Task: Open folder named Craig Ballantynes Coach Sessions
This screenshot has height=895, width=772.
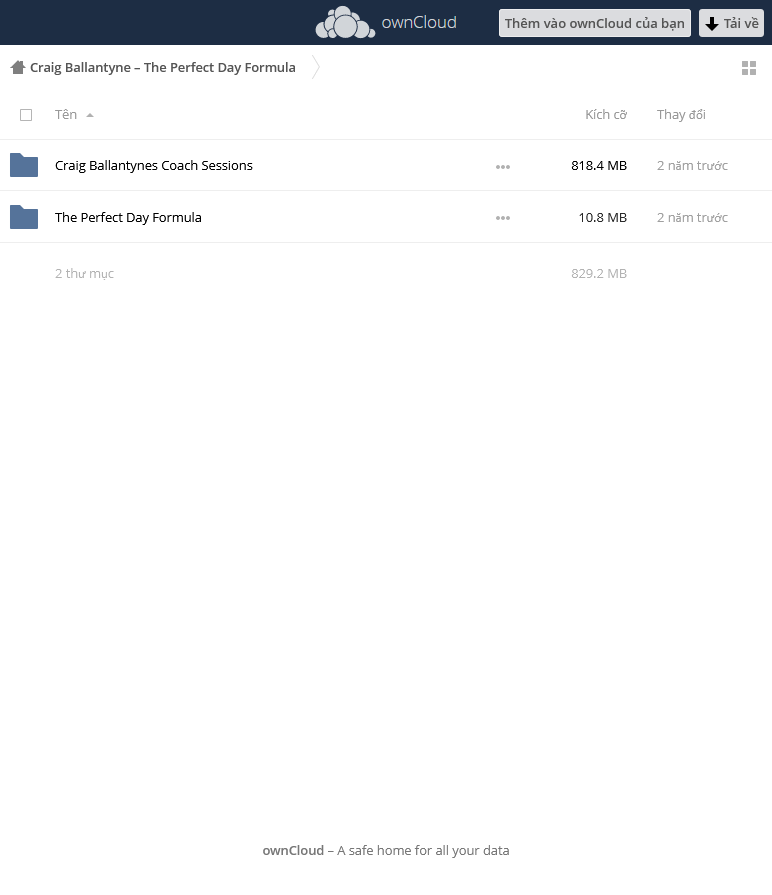Action: (x=153, y=166)
